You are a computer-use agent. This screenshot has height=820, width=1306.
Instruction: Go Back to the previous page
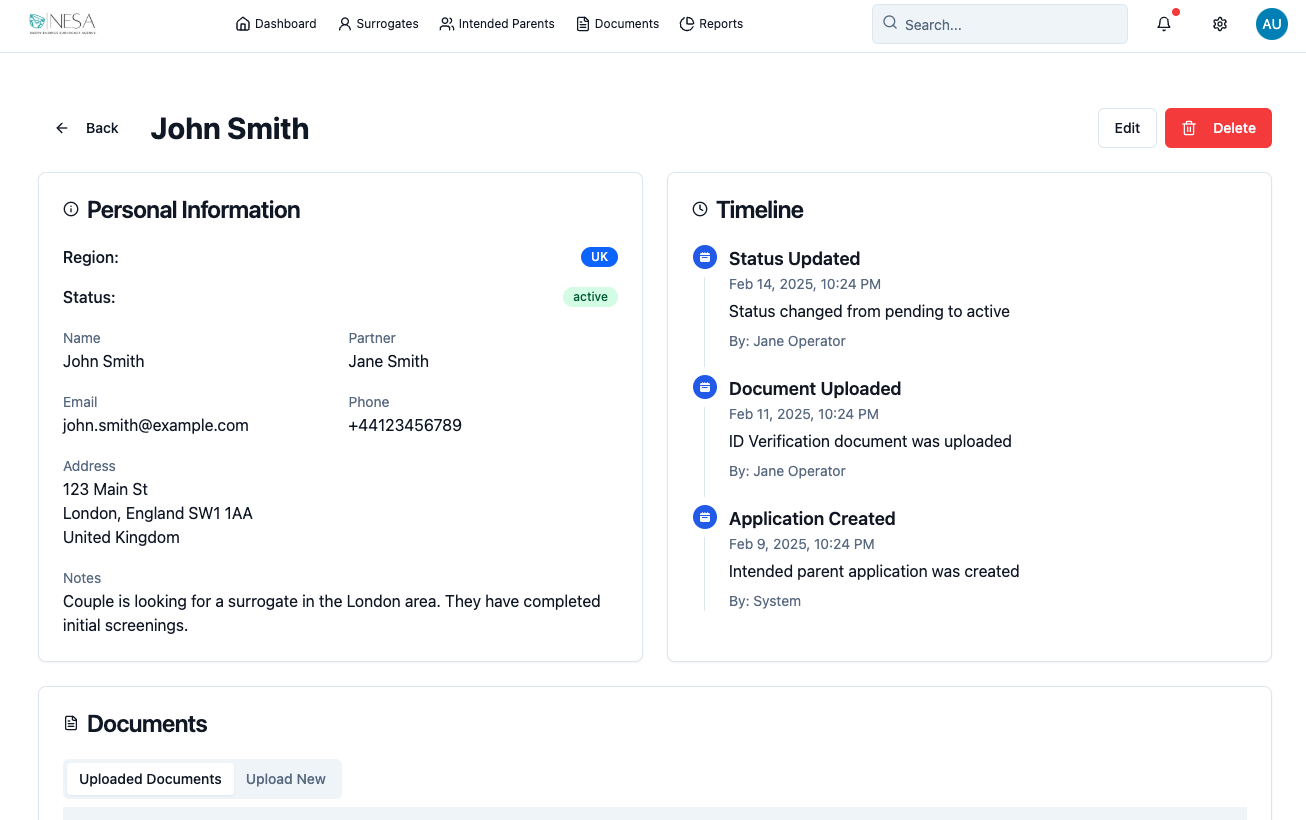click(87, 128)
